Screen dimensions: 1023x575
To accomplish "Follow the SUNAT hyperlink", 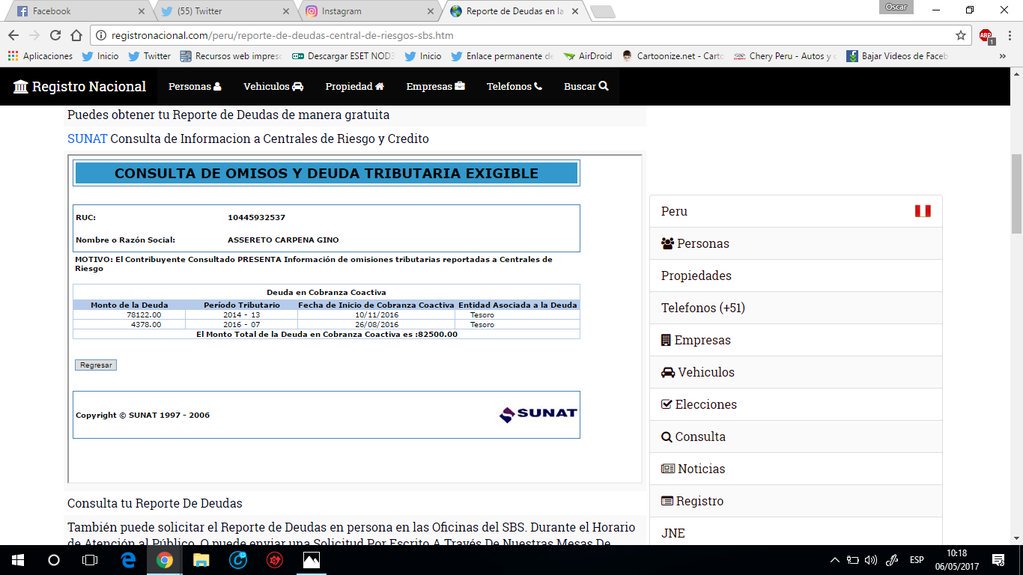I will click(87, 138).
